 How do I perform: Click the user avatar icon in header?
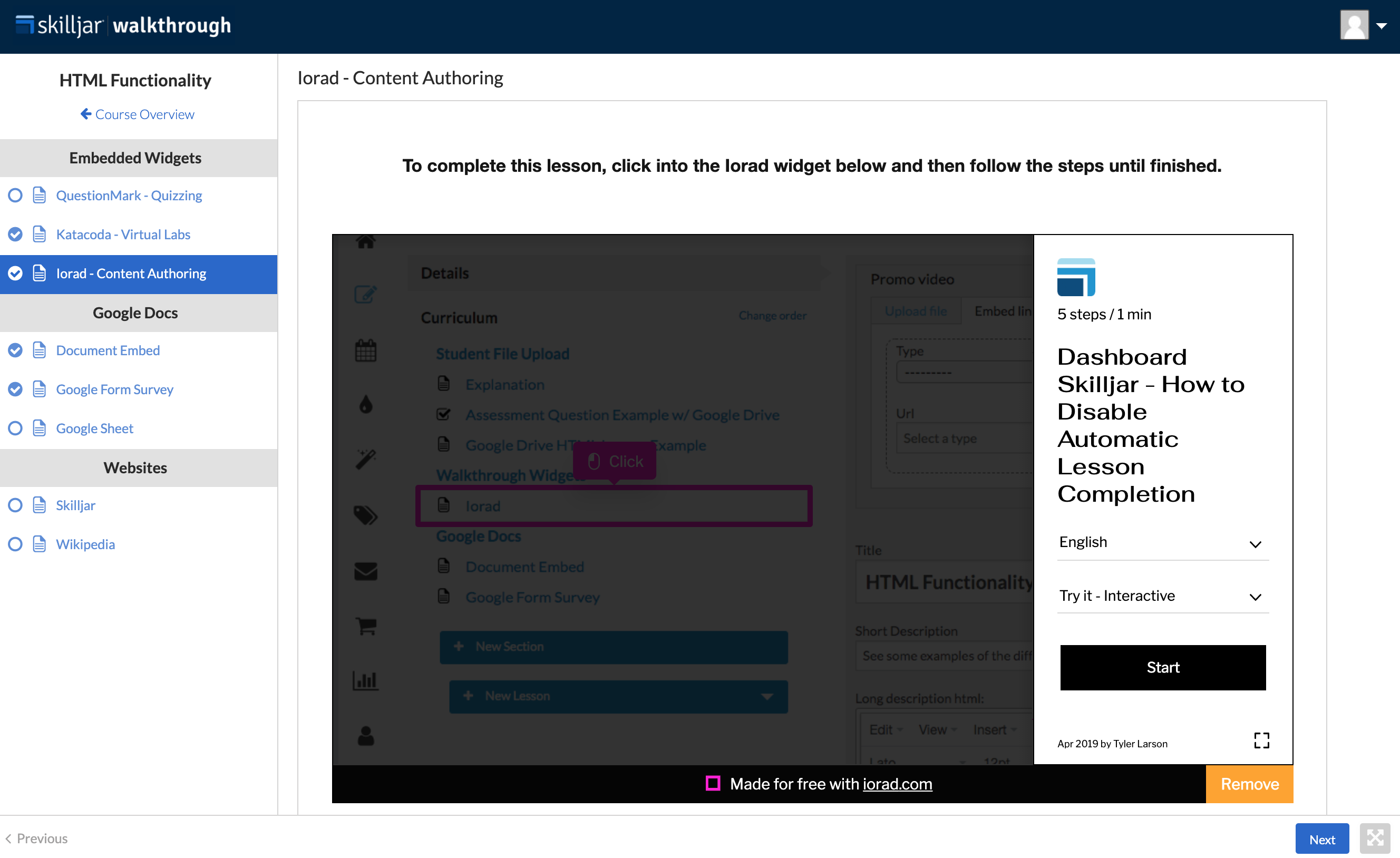pyautogui.click(x=1354, y=26)
